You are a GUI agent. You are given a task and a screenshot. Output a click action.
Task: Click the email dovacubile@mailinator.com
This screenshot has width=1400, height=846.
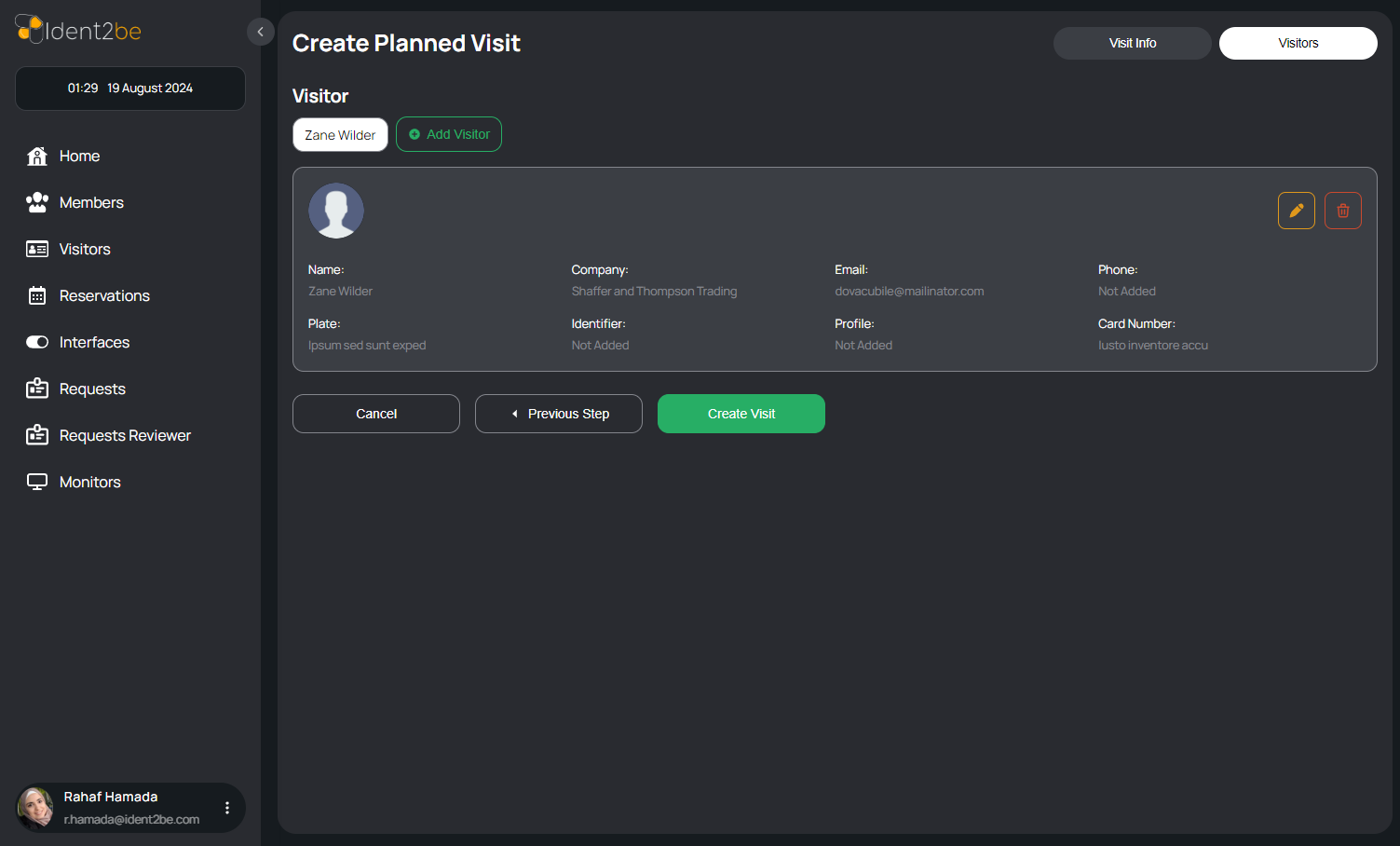909,292
